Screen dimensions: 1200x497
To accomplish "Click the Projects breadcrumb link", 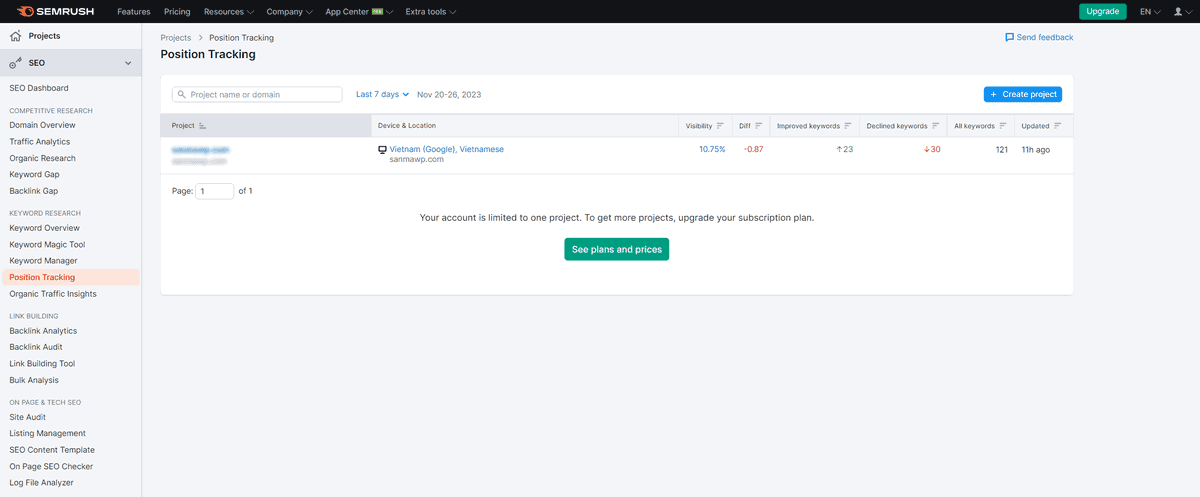I will click(175, 38).
